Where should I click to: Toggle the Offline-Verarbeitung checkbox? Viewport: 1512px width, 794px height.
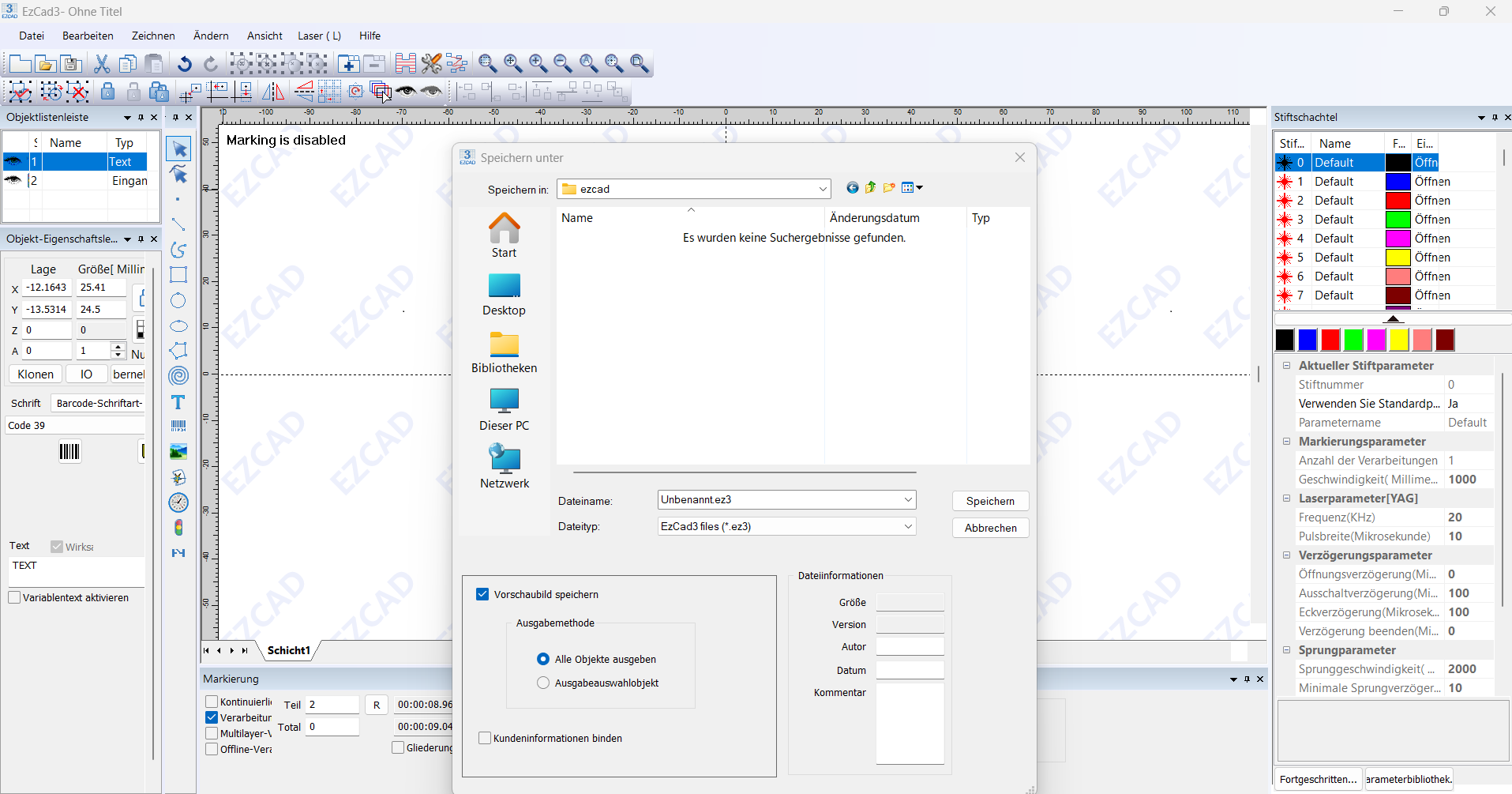tap(212, 749)
